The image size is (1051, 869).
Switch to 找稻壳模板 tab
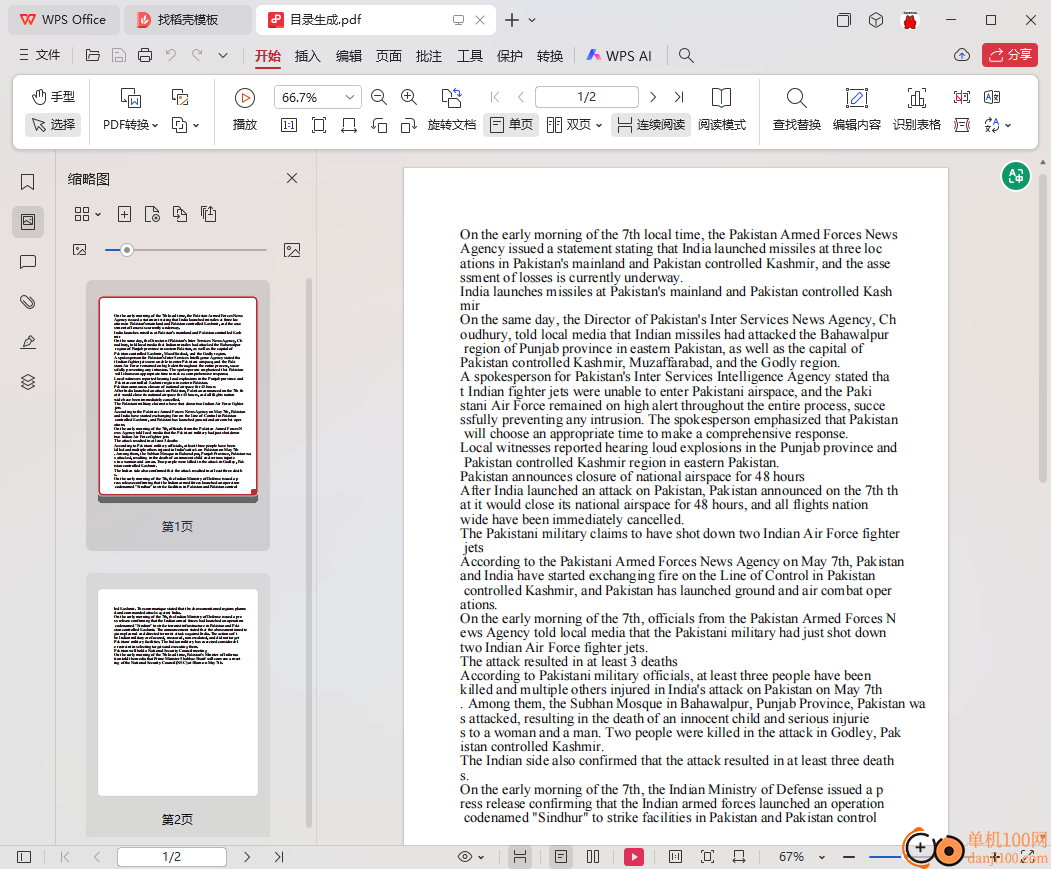(187, 20)
